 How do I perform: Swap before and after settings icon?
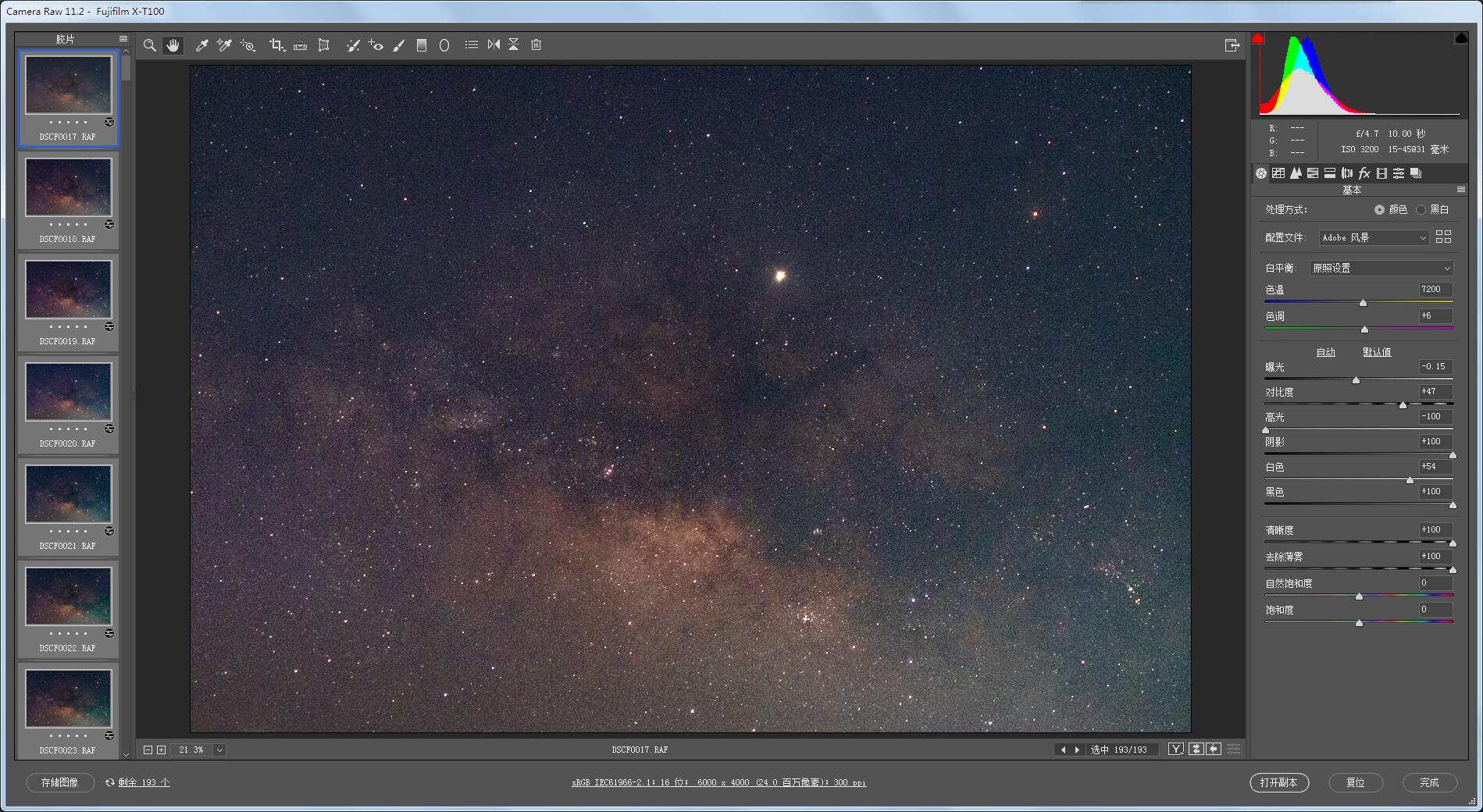tap(1196, 750)
